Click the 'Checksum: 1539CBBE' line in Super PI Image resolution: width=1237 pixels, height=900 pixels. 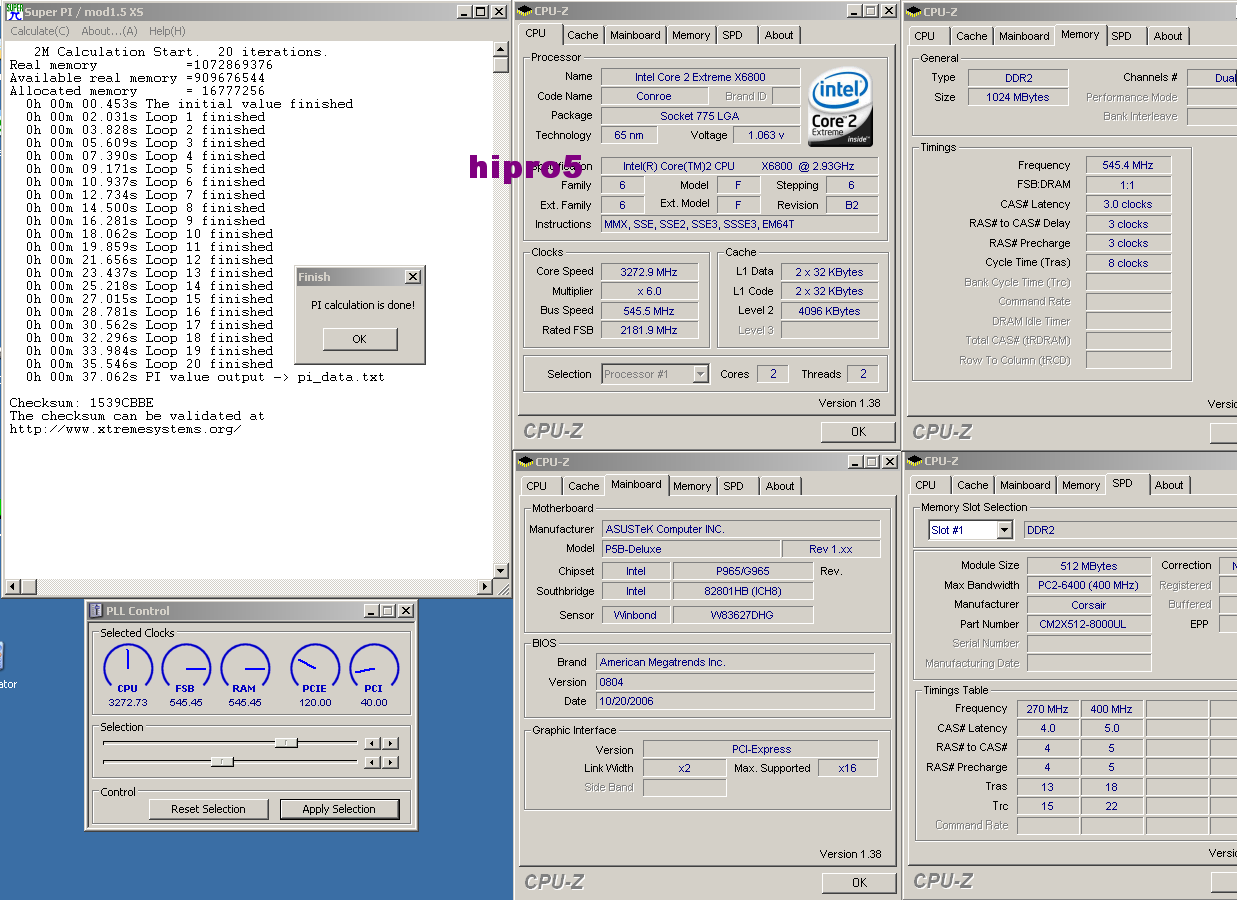(x=82, y=403)
